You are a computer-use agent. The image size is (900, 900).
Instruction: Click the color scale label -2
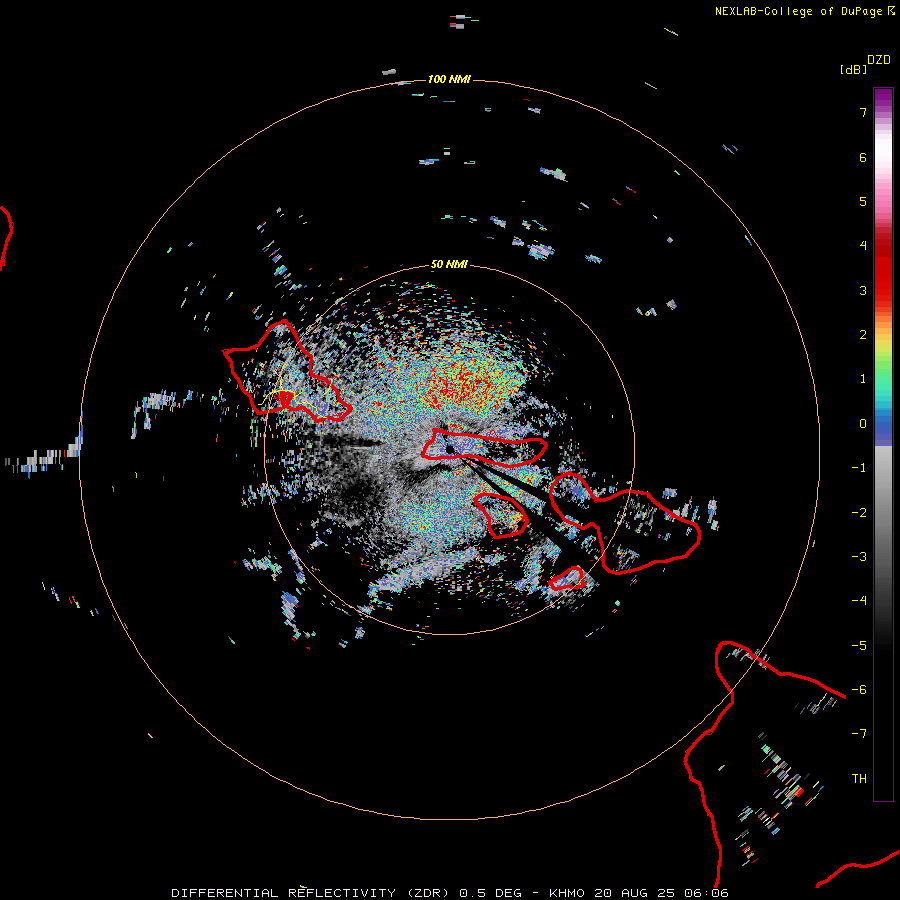click(x=859, y=513)
